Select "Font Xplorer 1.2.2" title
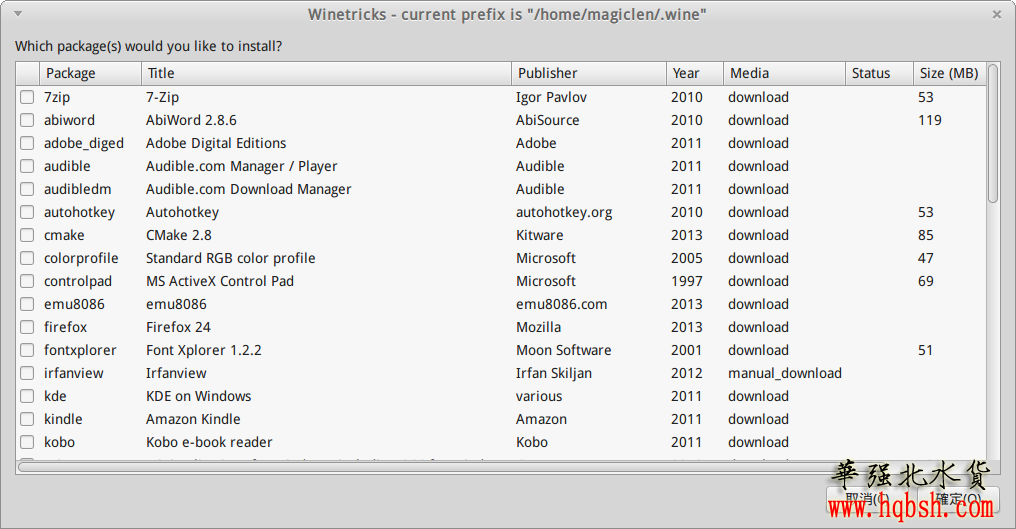1016x529 pixels. [203, 350]
